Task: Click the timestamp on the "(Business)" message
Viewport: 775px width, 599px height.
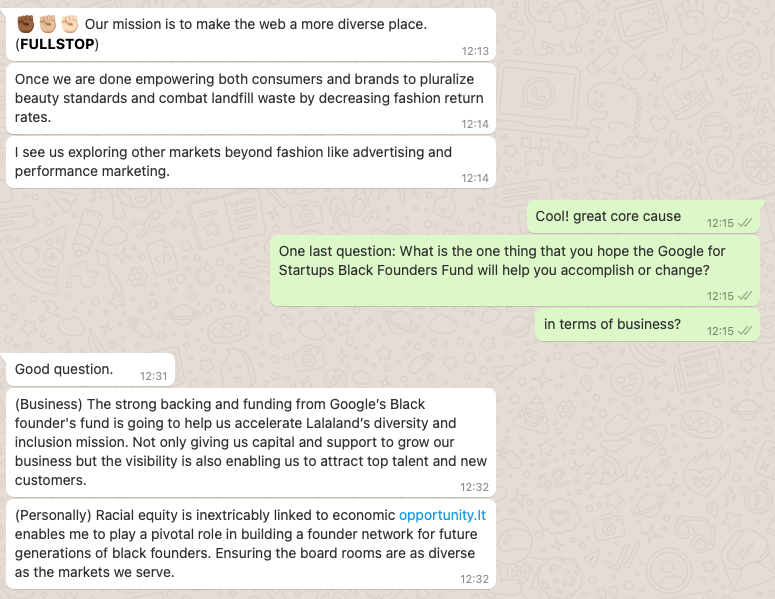Action: pos(475,487)
